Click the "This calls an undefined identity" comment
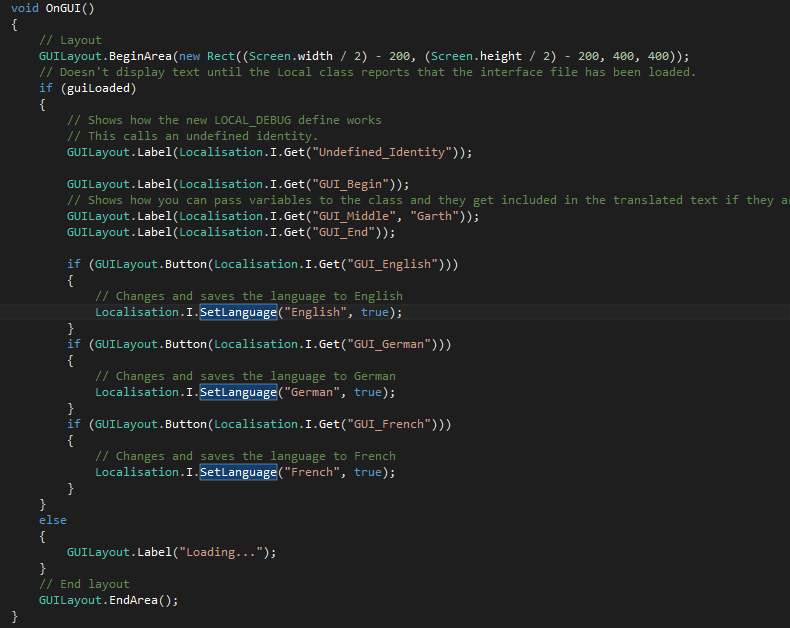The width and height of the screenshot is (790, 628). pyautogui.click(x=192, y=136)
